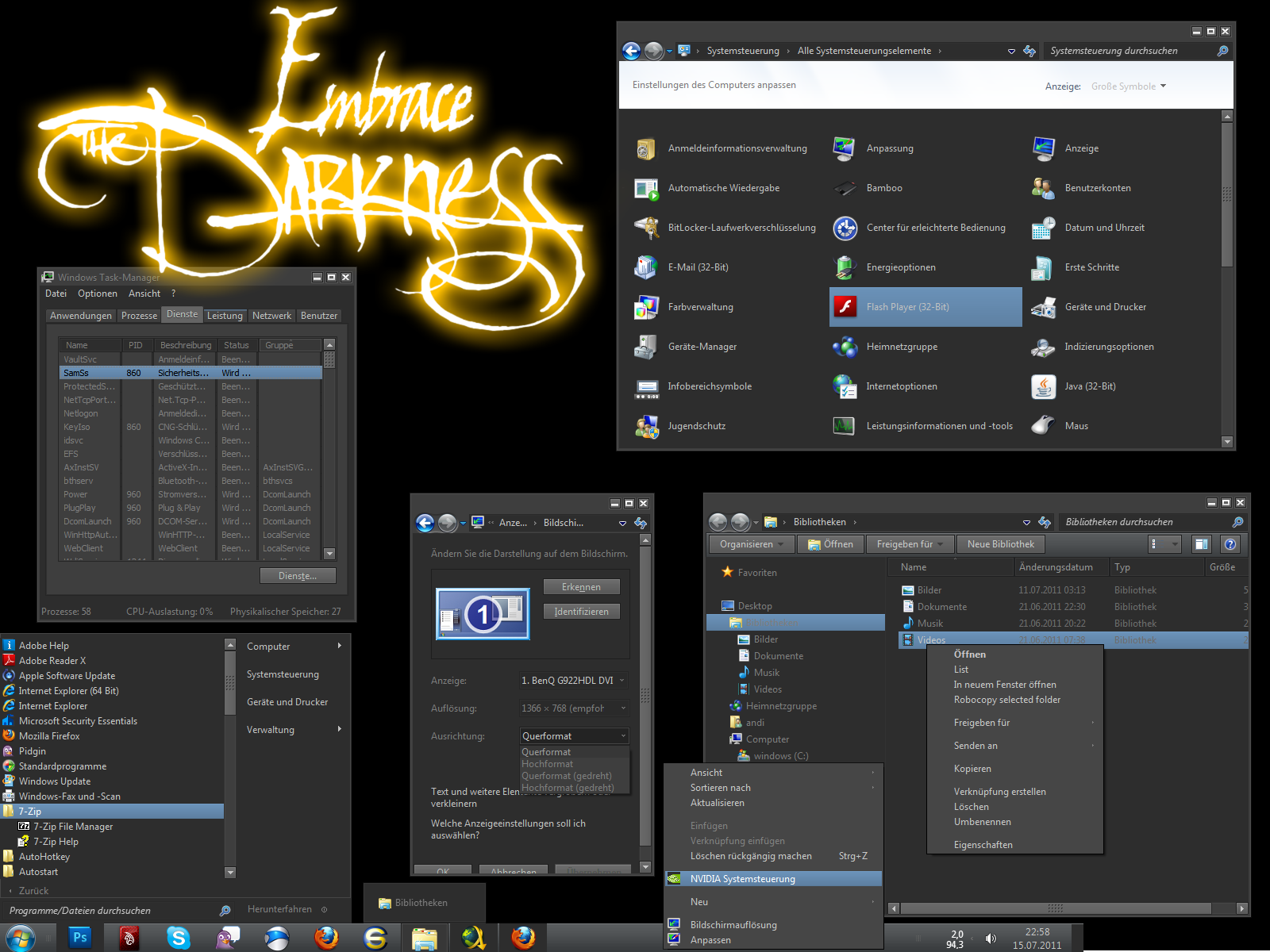The image size is (1270, 952).
Task: Click the monitor 1 display thumbnail
Action: click(x=483, y=614)
